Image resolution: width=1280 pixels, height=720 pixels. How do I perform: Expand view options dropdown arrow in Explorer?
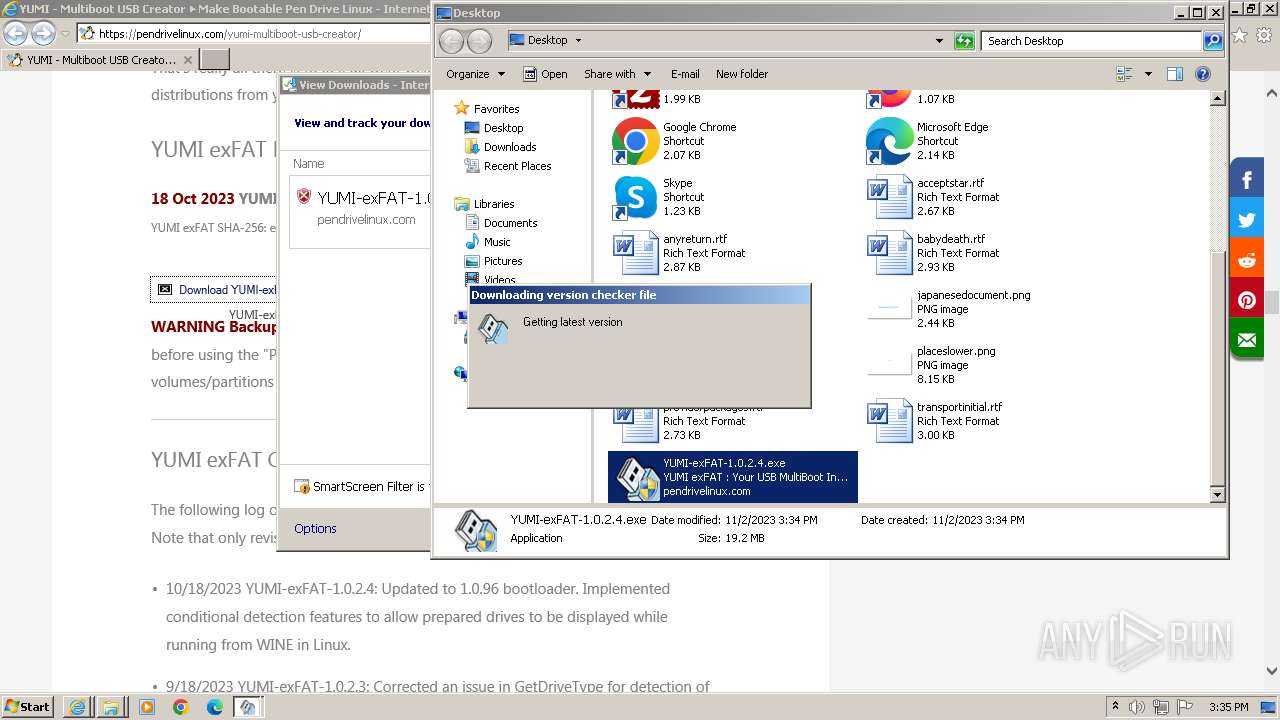point(1148,74)
